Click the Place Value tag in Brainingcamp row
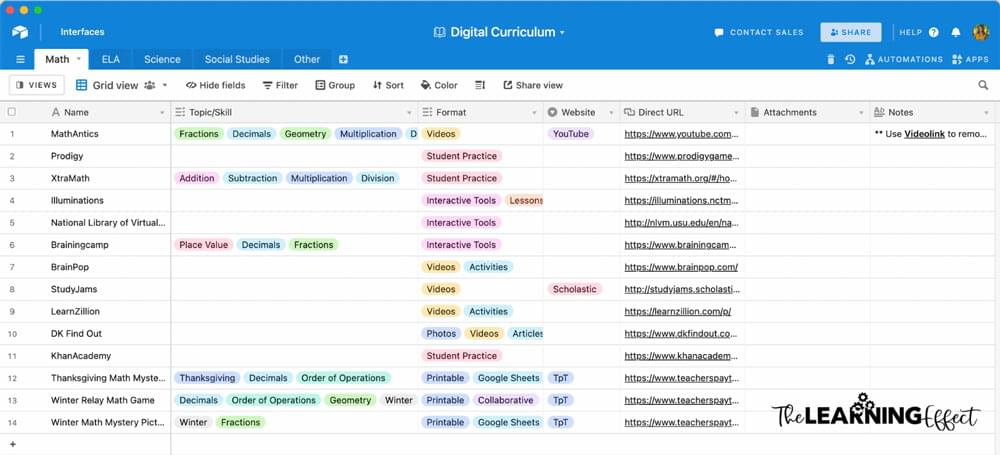The width and height of the screenshot is (1000, 455). [x=203, y=244]
